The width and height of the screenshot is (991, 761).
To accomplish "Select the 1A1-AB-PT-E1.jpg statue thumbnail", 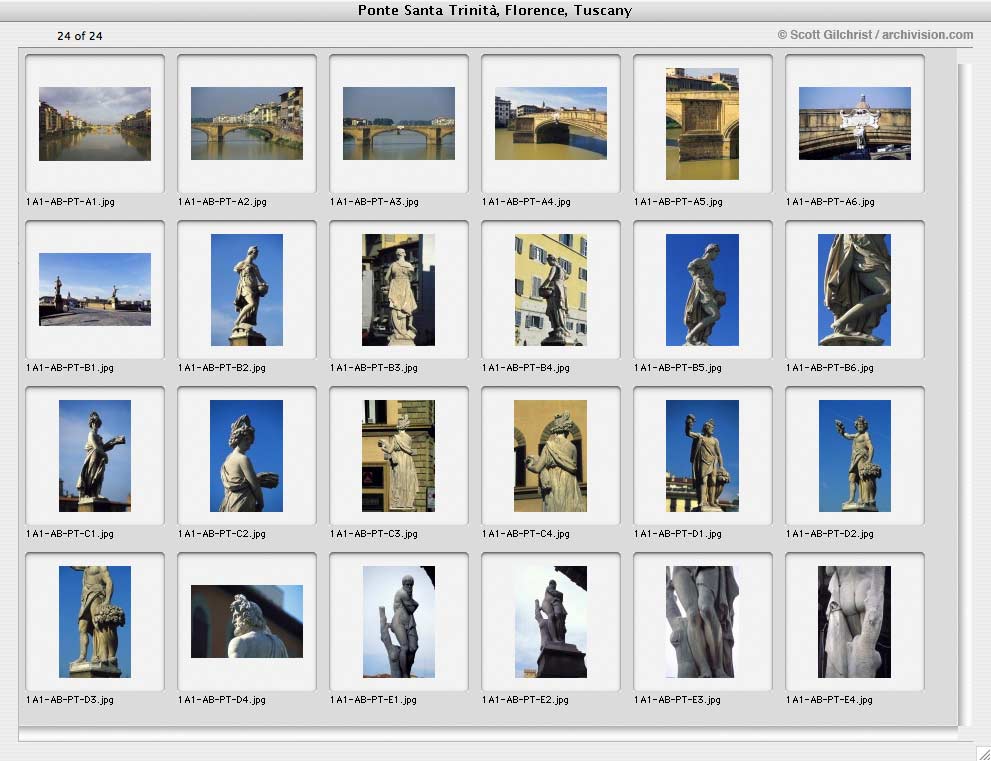I will pyautogui.click(x=399, y=622).
